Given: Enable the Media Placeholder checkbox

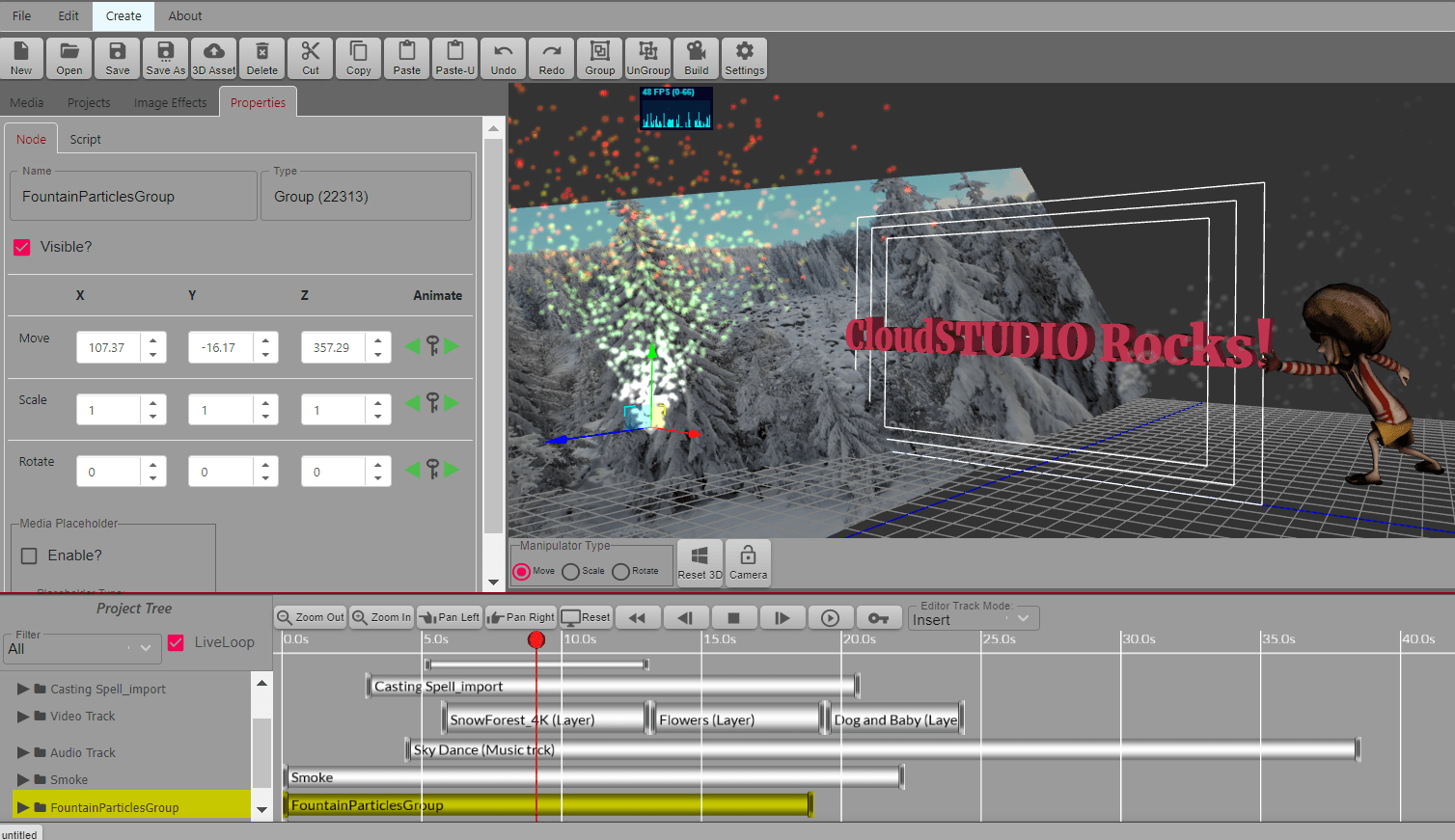Looking at the screenshot, I should 29,555.
